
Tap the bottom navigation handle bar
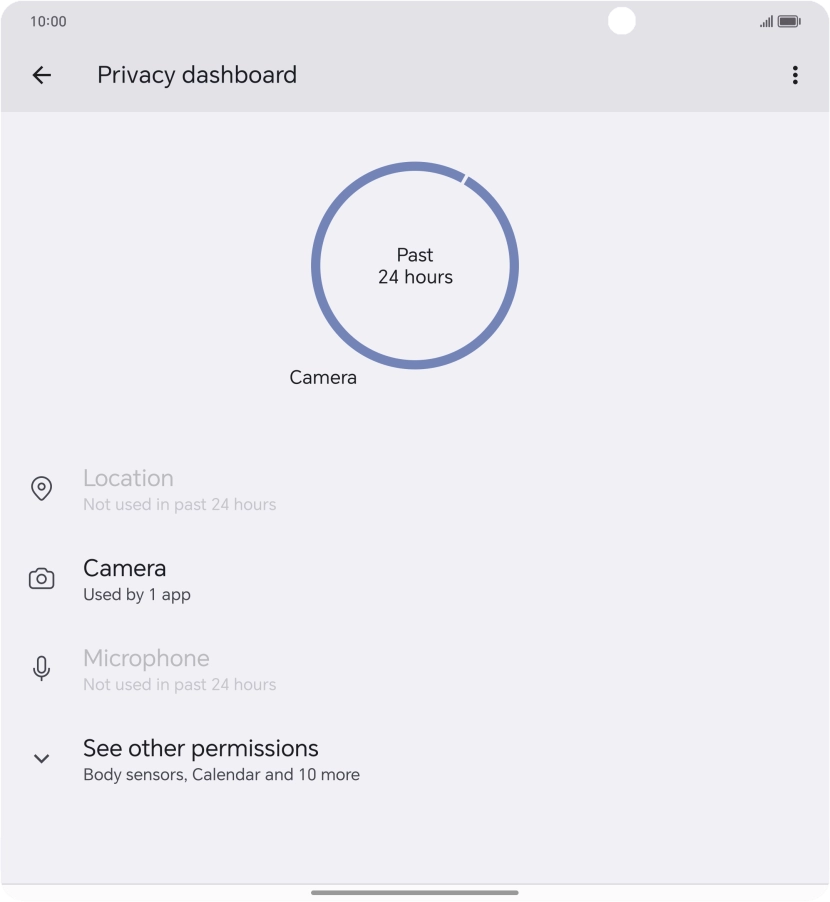coord(415,892)
